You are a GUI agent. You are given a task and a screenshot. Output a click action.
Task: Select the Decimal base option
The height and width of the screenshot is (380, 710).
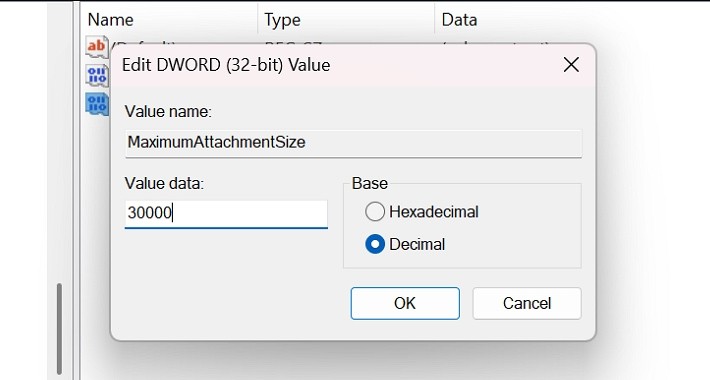[375, 244]
